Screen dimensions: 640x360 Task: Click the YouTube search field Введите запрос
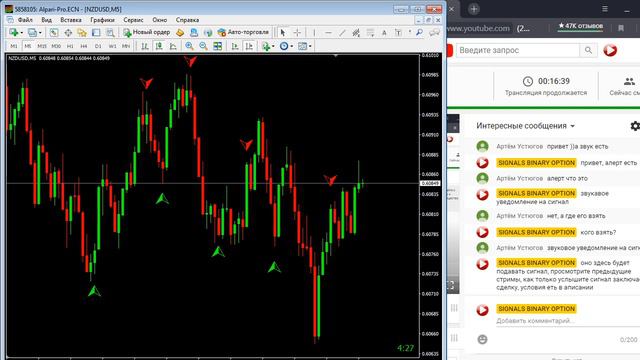point(518,50)
